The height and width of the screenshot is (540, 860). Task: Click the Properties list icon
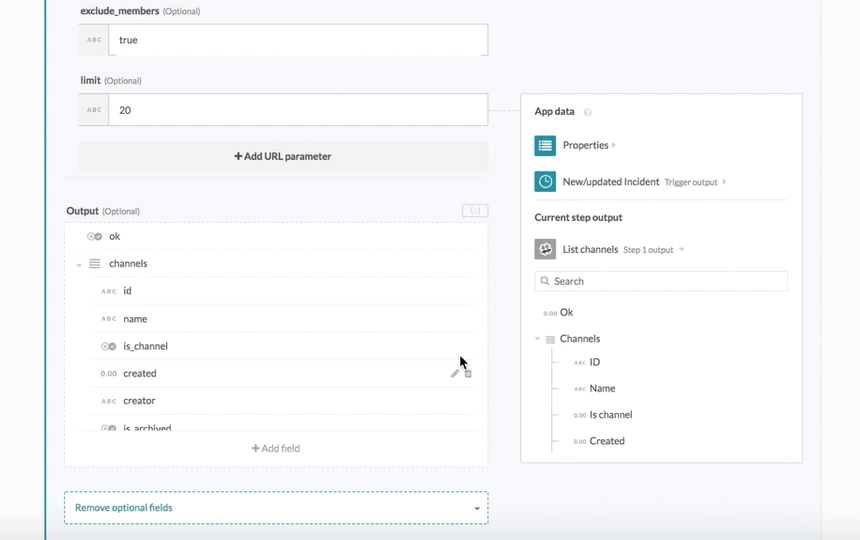545,145
